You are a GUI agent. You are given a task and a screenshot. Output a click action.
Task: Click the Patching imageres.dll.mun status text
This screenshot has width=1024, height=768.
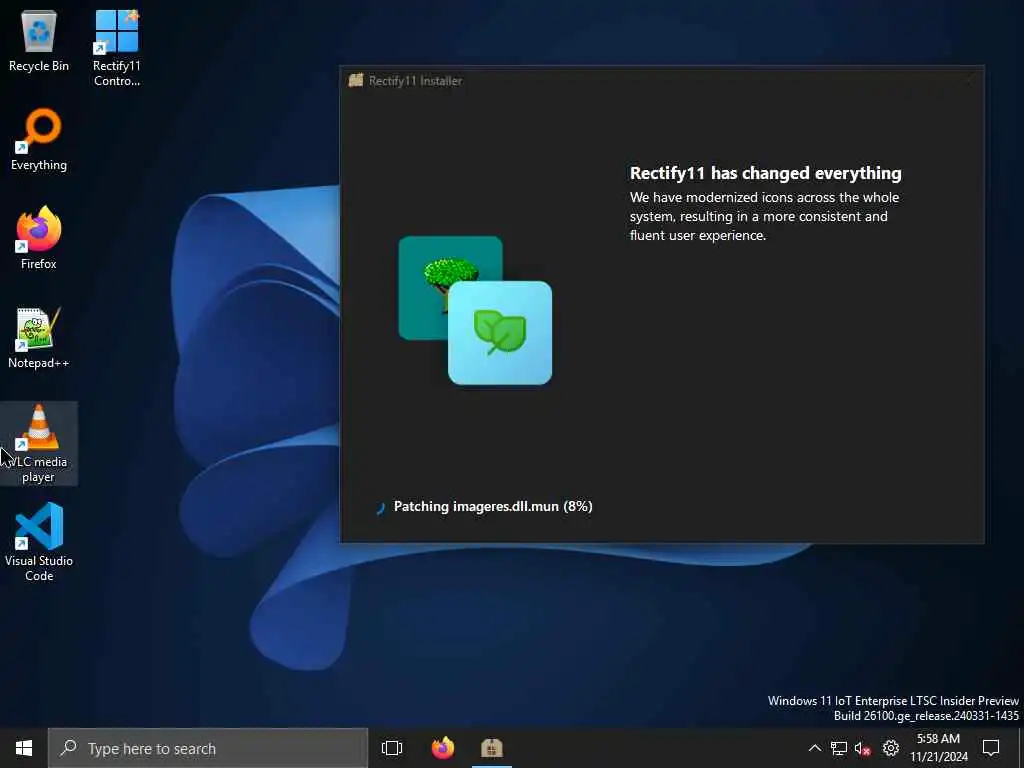(493, 507)
